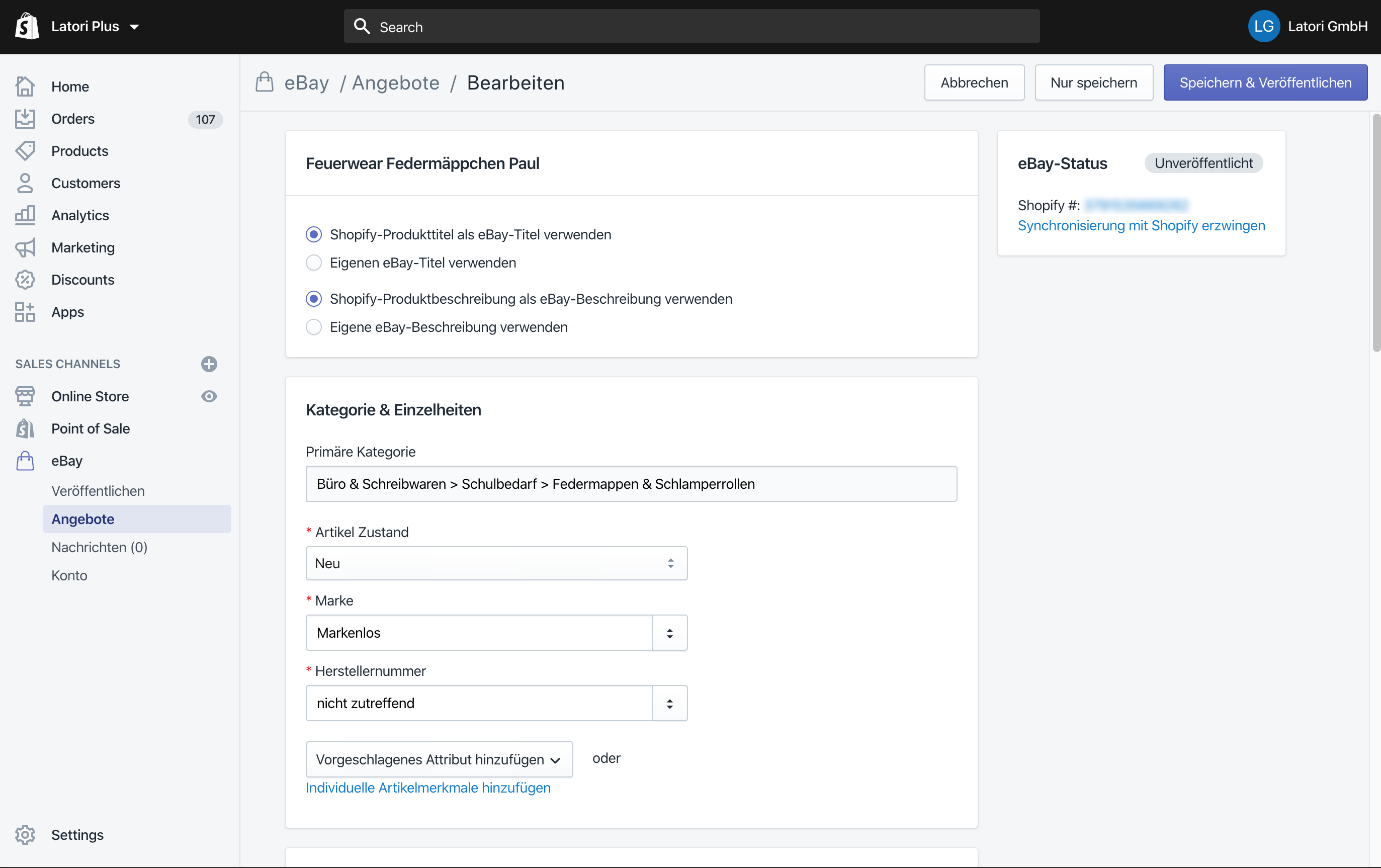Viewport: 1381px width, 868px height.
Task: Open Products in the sidebar
Action: click(x=80, y=151)
